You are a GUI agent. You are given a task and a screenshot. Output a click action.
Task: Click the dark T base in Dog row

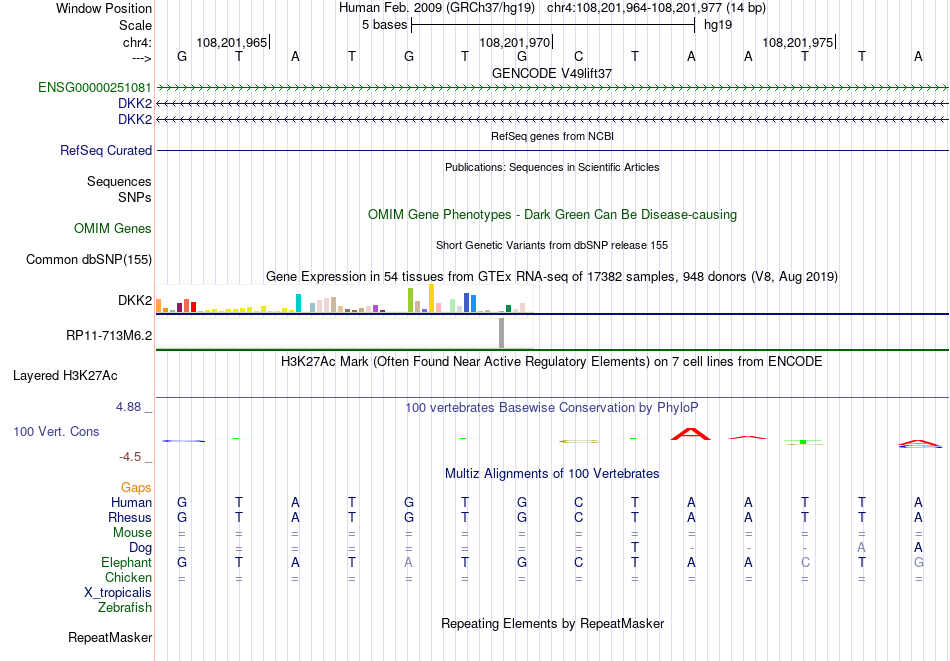tap(634, 548)
